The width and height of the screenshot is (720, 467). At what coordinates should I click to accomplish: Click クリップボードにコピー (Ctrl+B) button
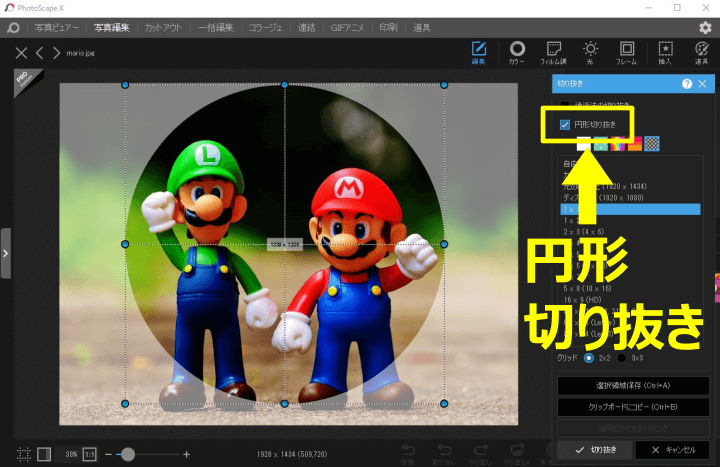633,407
